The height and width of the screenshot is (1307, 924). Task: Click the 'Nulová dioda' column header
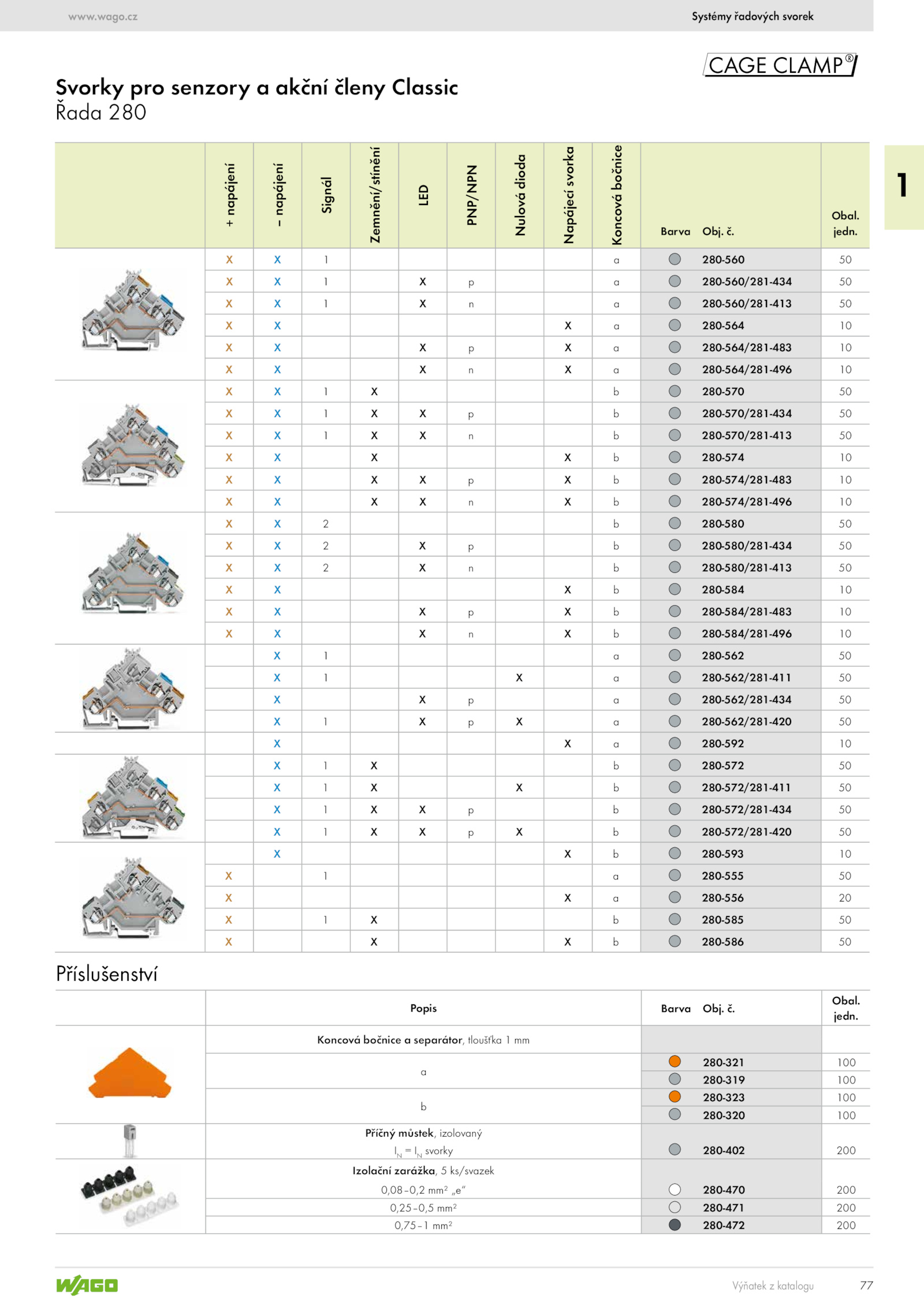click(x=521, y=195)
